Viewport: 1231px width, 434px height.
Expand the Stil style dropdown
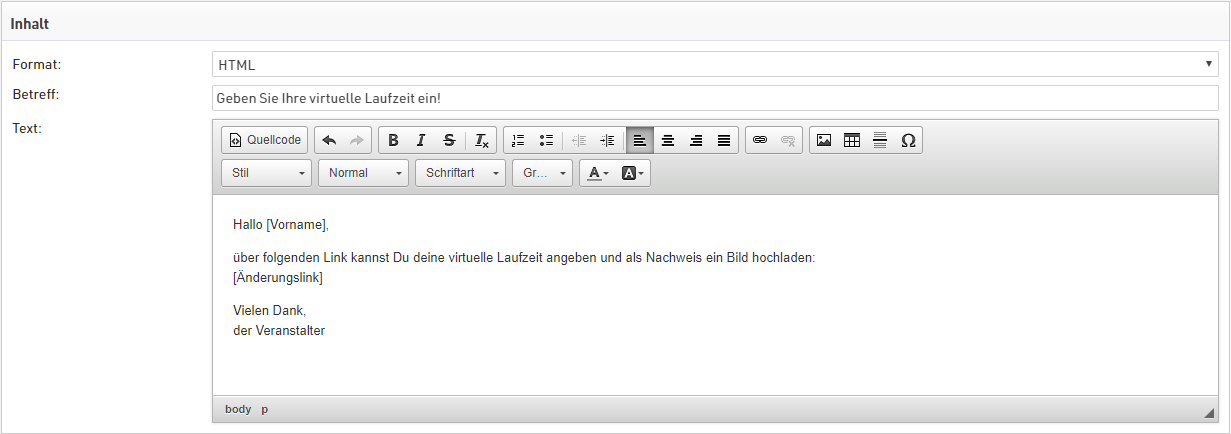(x=267, y=173)
